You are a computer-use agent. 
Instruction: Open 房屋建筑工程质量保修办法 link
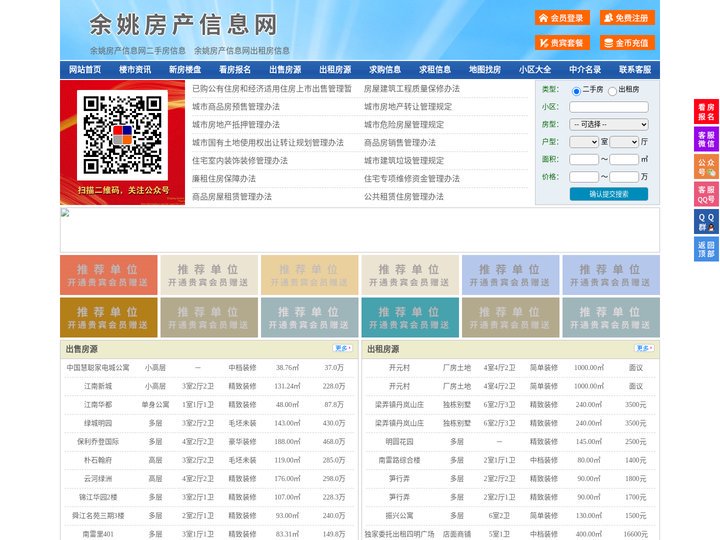[x=412, y=89]
